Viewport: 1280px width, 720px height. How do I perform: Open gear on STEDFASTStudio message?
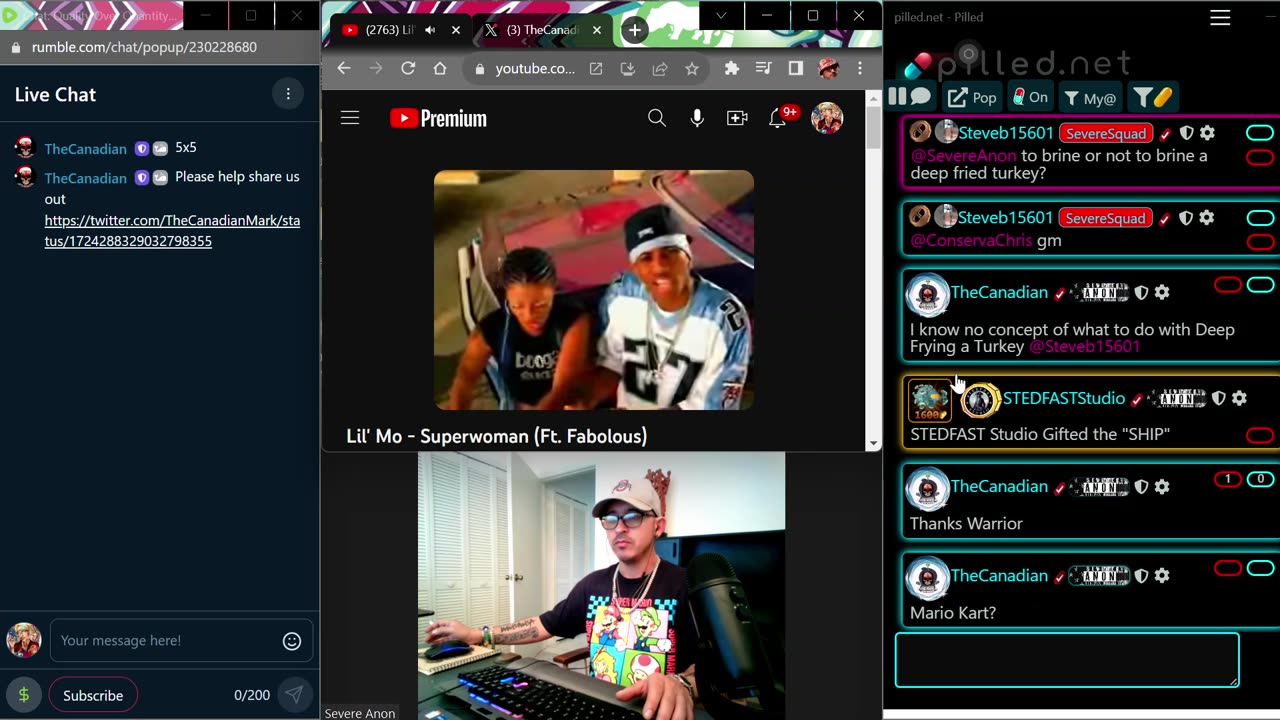(x=1239, y=398)
